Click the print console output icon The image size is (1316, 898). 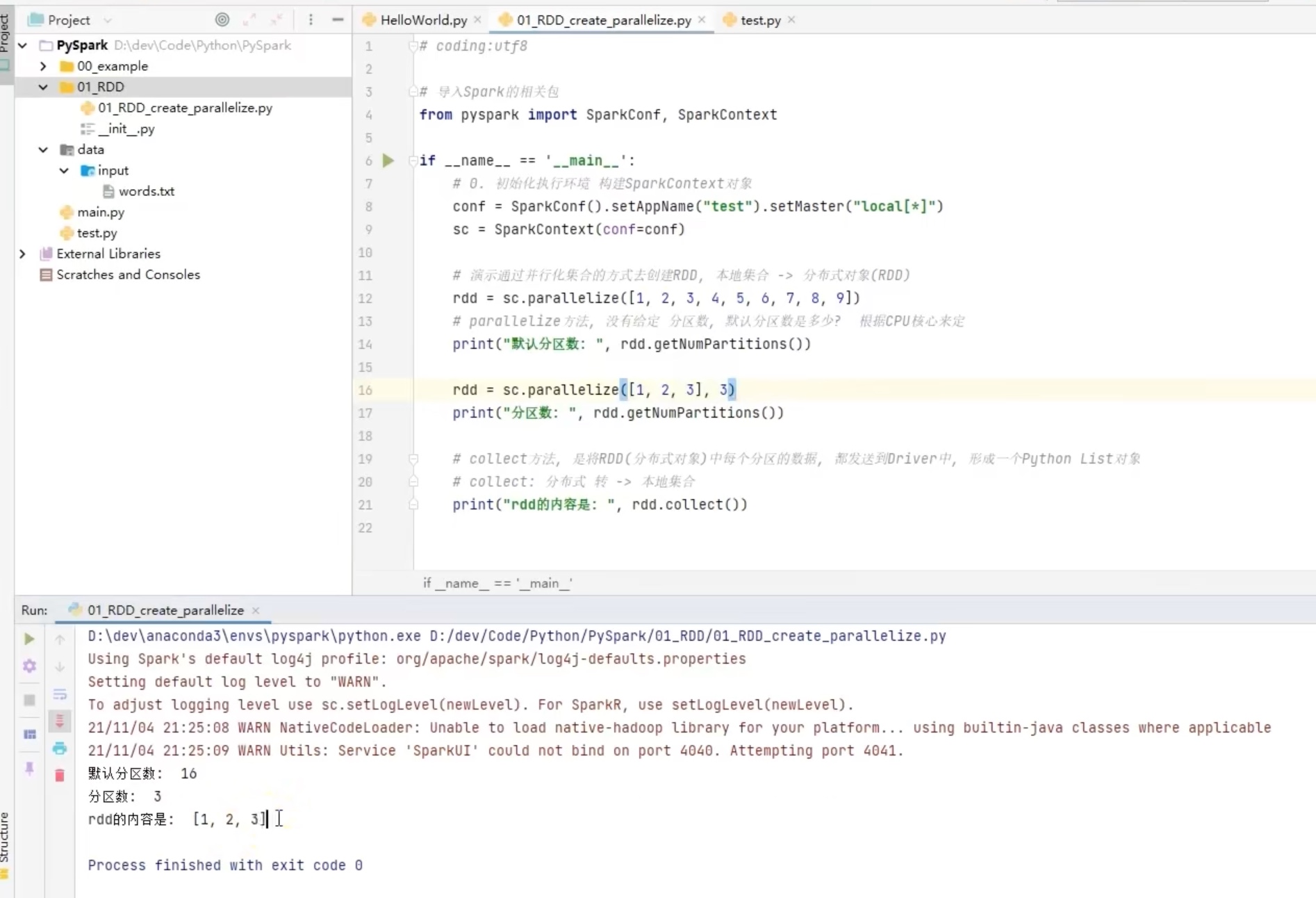pos(60,749)
